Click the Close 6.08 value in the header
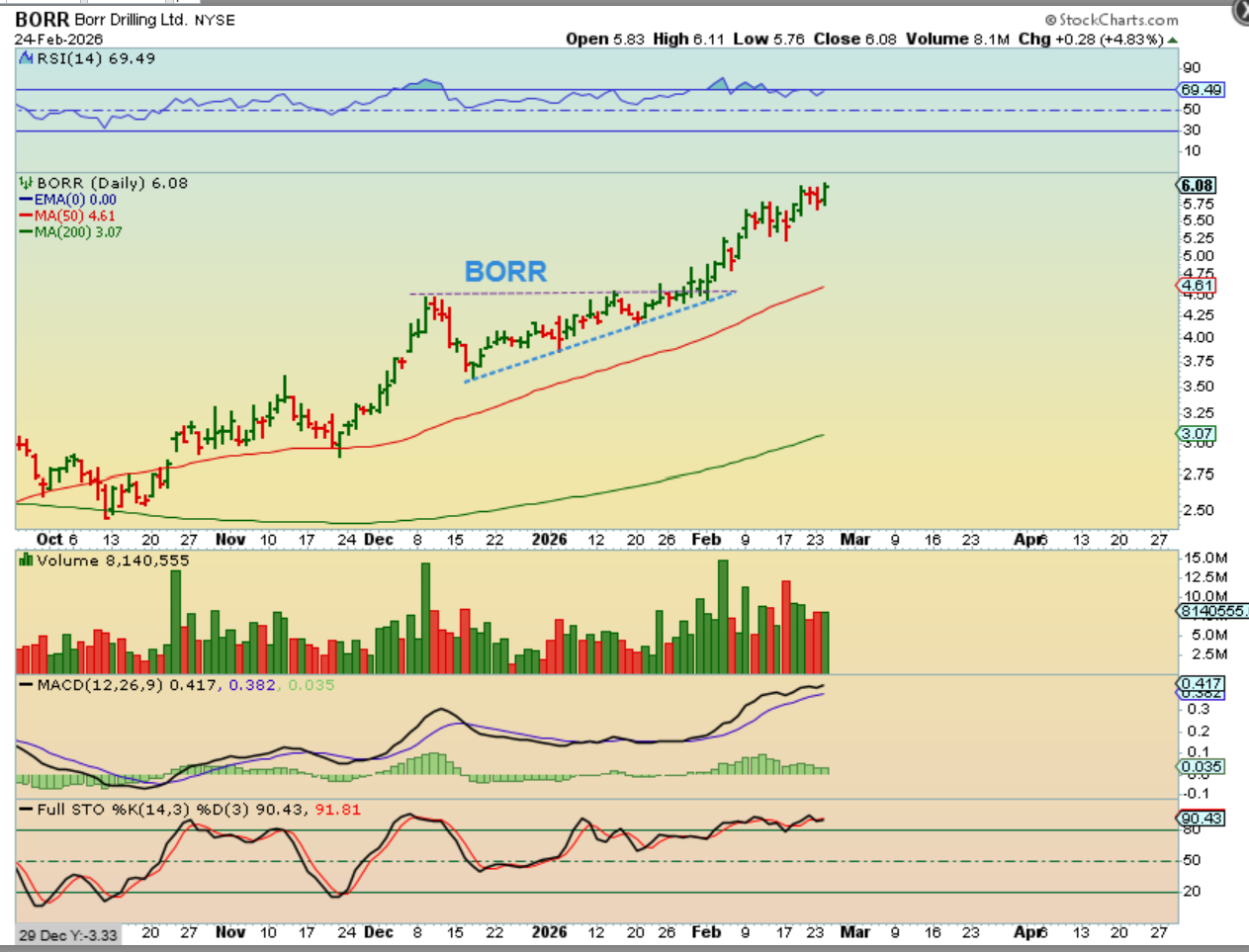The width and height of the screenshot is (1249, 952). click(x=855, y=39)
